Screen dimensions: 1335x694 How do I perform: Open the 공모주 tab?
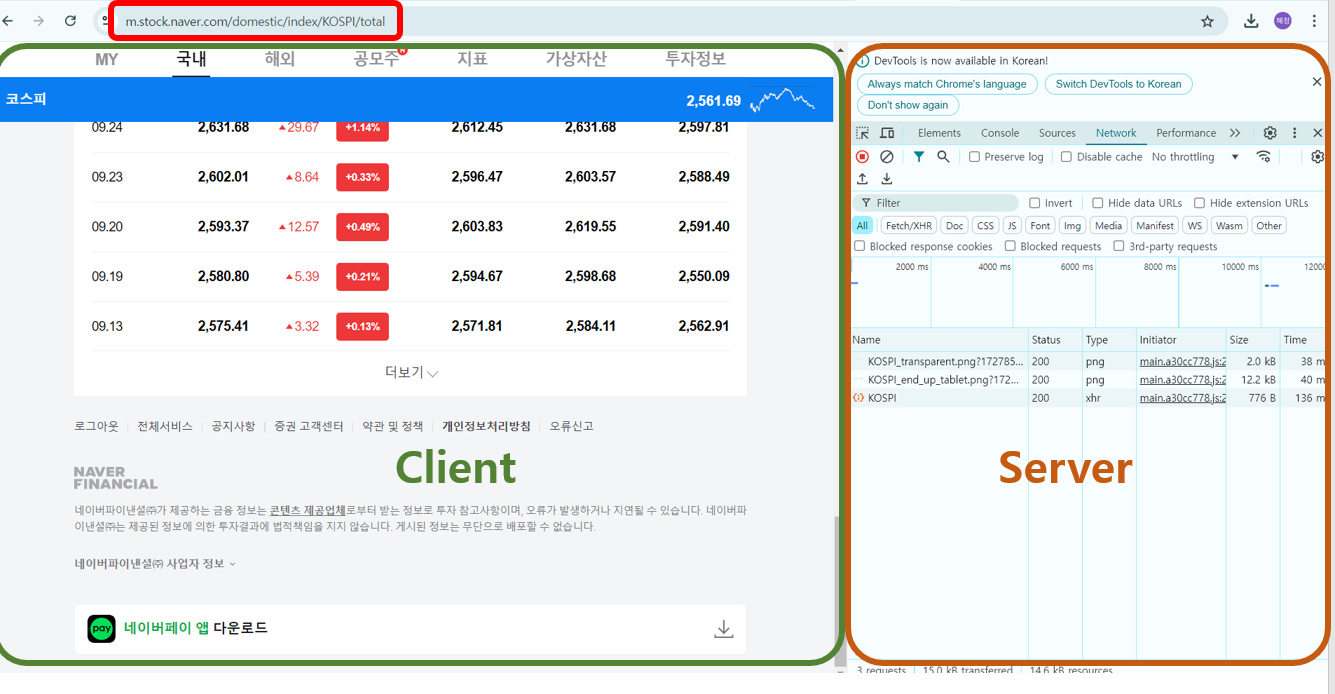tap(376, 59)
